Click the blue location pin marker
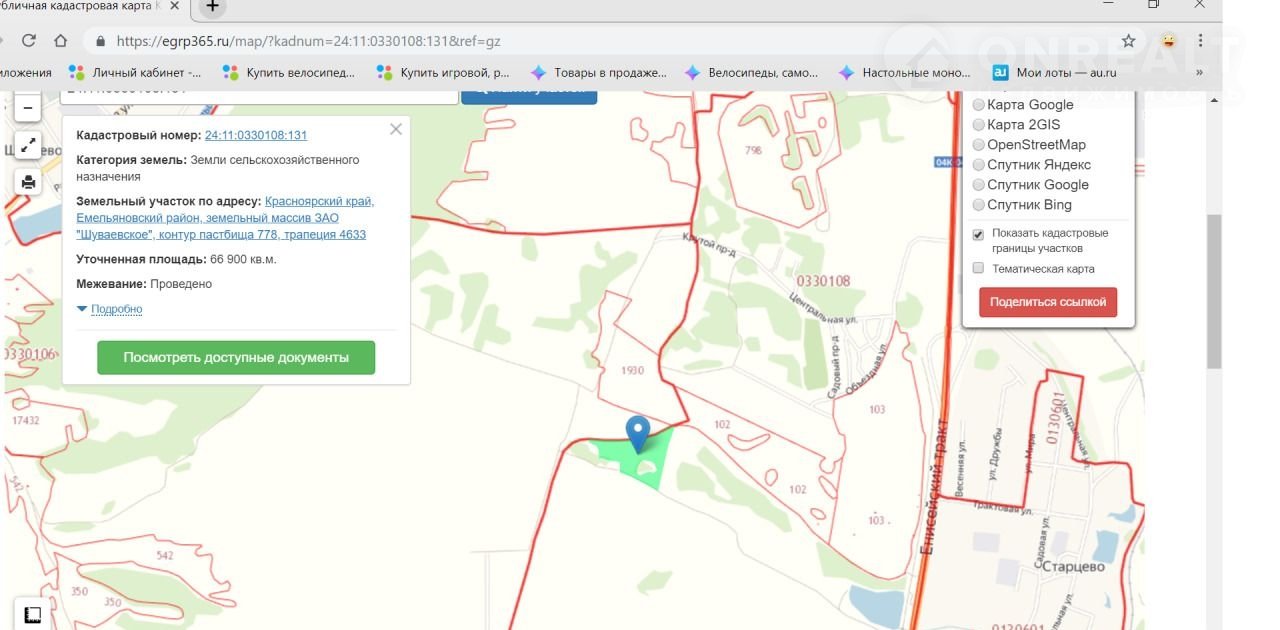The width and height of the screenshot is (1280, 630). pos(637,433)
